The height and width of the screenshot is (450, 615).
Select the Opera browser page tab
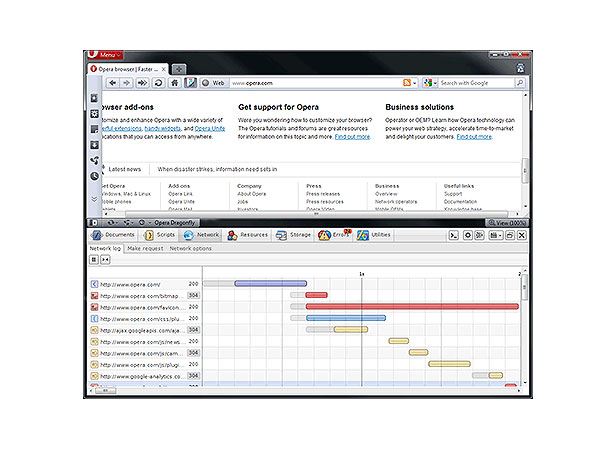click(x=128, y=69)
